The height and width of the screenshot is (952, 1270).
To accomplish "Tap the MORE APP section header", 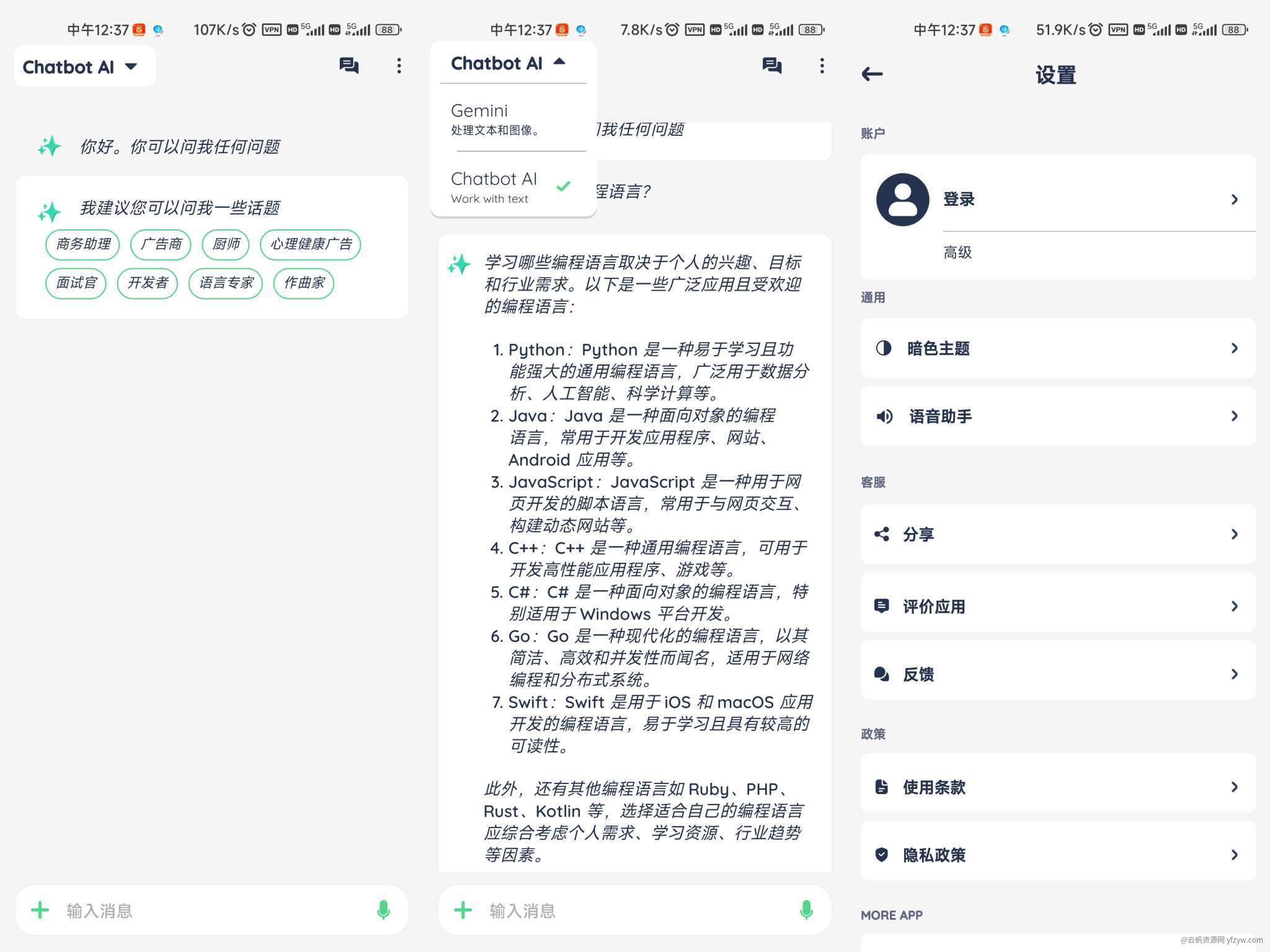I will coord(892,915).
